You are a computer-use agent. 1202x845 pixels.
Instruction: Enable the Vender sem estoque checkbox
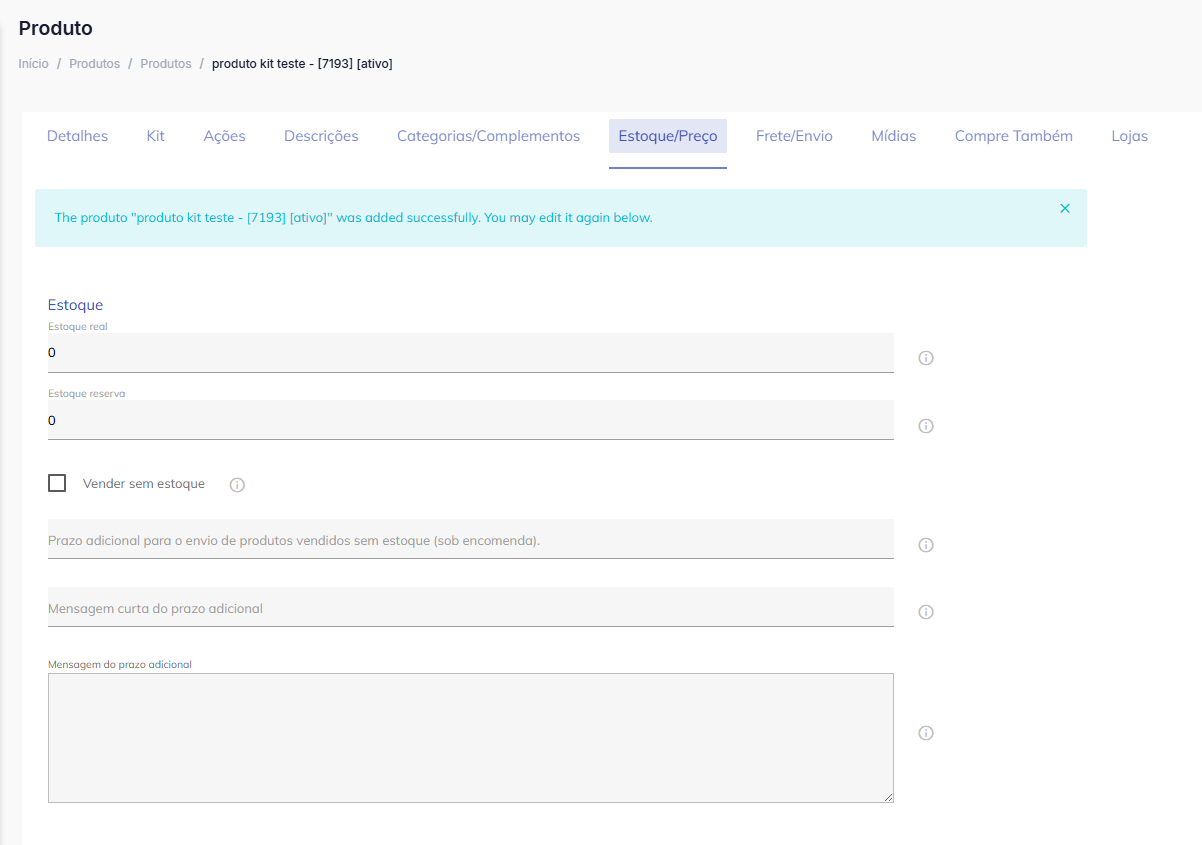[57, 483]
